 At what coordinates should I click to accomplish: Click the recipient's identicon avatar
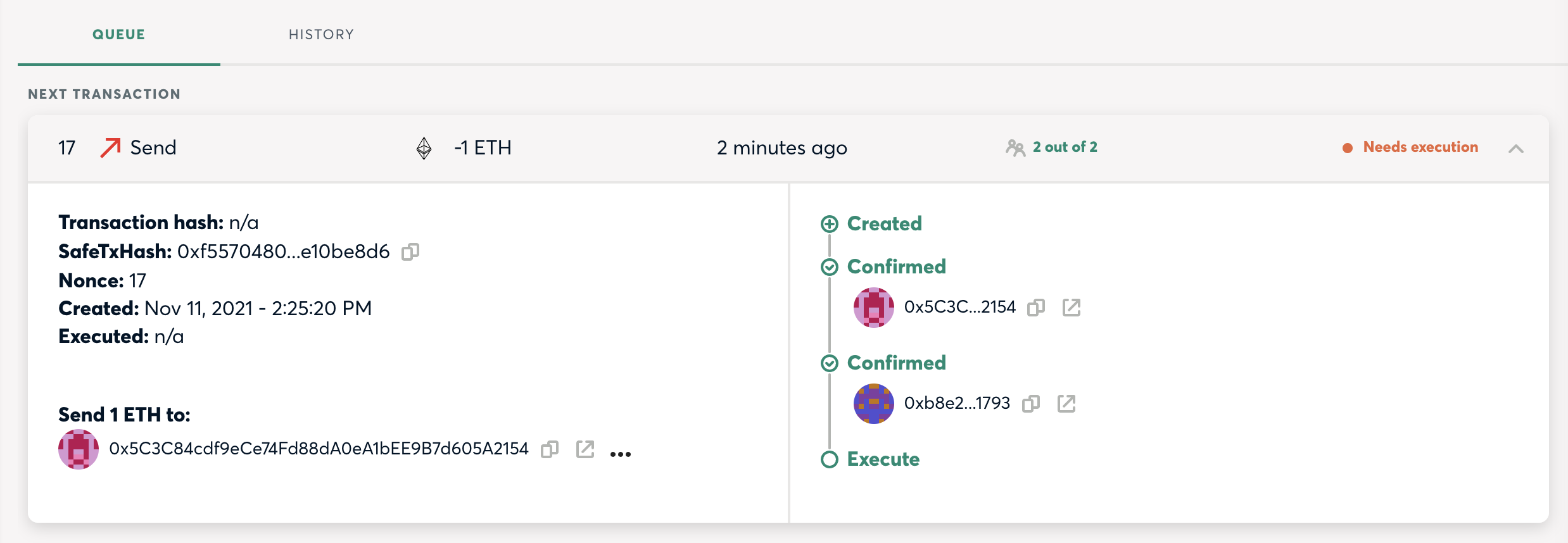[x=78, y=449]
